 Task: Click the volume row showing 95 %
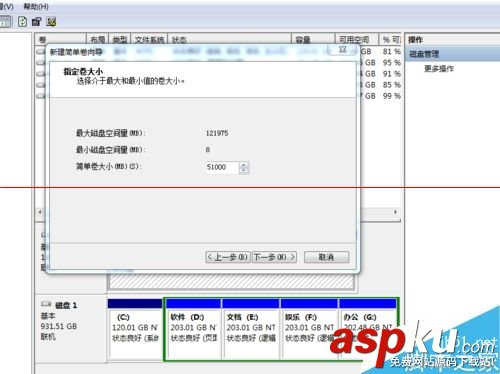pos(381,63)
